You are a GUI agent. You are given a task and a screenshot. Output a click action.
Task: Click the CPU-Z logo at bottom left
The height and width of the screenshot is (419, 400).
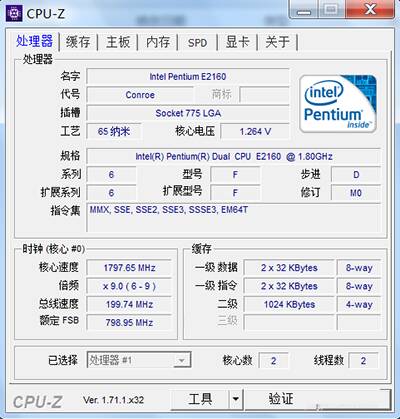point(37,401)
